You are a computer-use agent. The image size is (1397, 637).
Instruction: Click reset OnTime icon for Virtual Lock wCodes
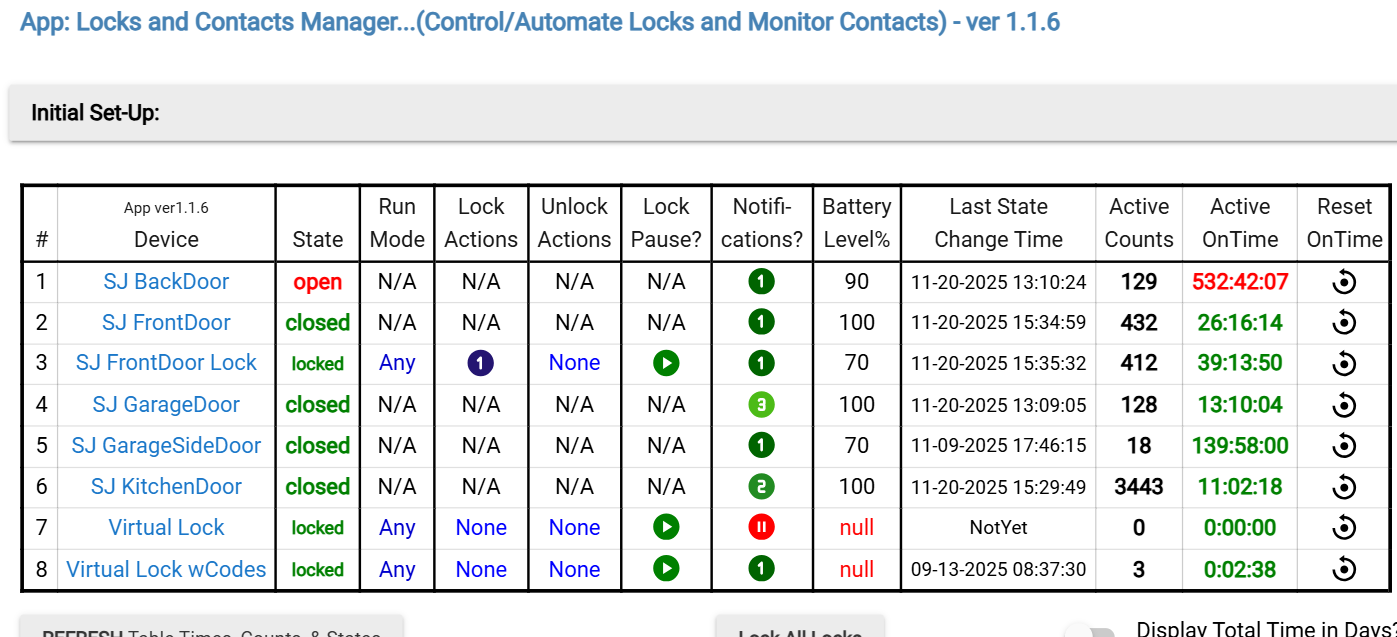(x=1344, y=569)
